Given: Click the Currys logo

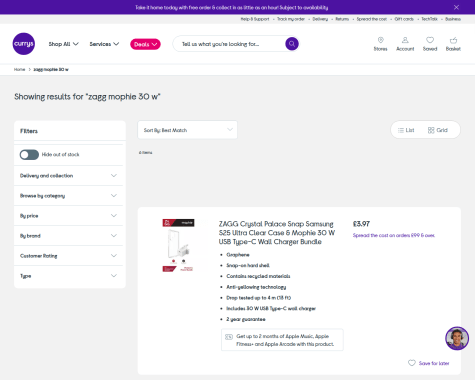Looking at the screenshot, I should pyautogui.click(x=24, y=44).
